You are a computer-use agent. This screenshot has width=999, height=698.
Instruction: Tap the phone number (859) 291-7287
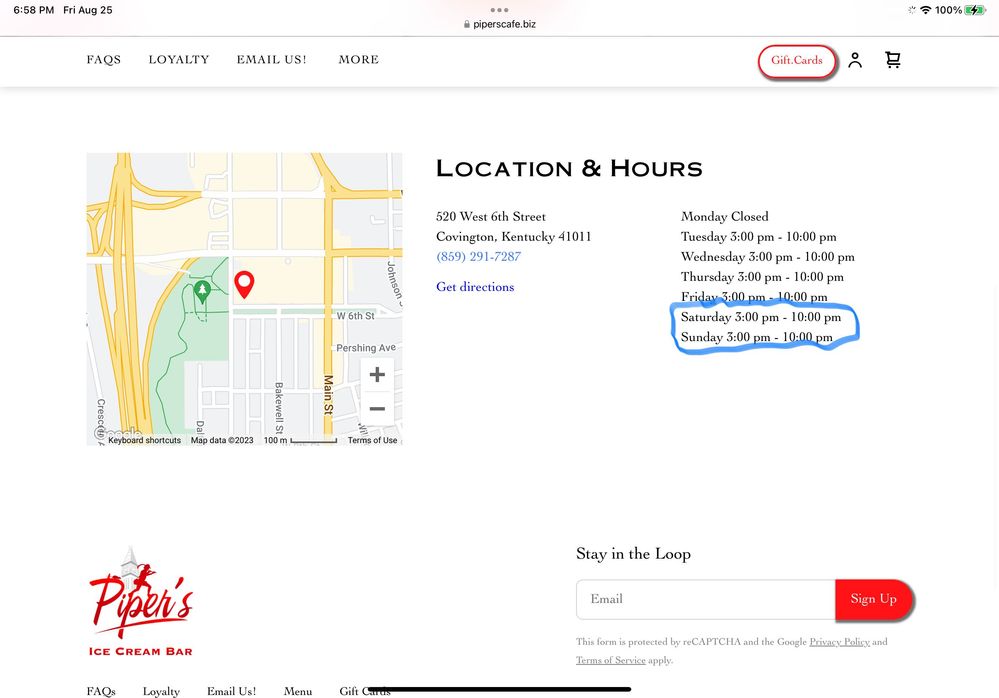pos(478,257)
